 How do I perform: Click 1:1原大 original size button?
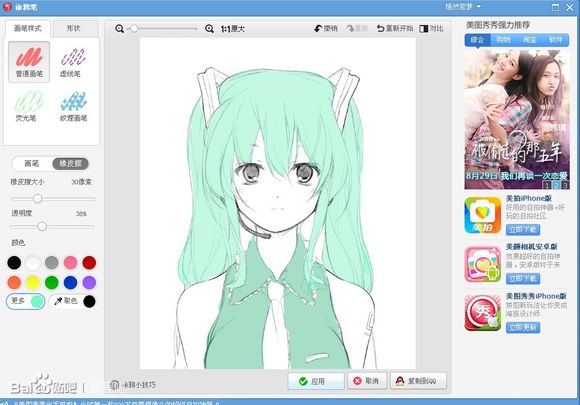pyautogui.click(x=233, y=28)
